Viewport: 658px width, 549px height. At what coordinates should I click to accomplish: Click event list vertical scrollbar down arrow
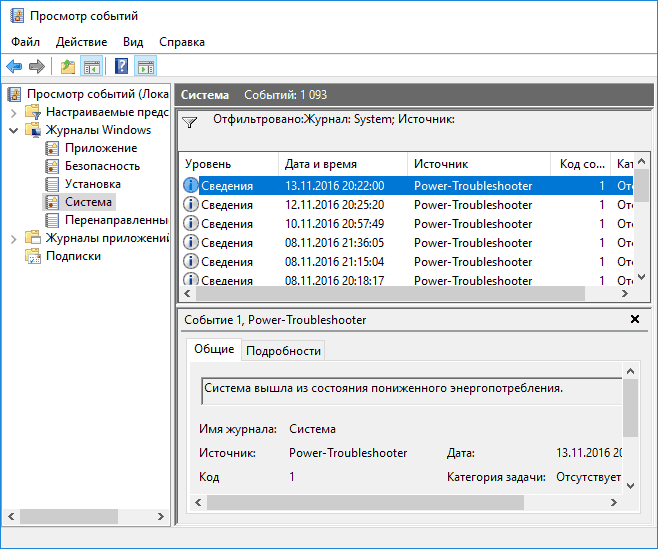(x=641, y=277)
